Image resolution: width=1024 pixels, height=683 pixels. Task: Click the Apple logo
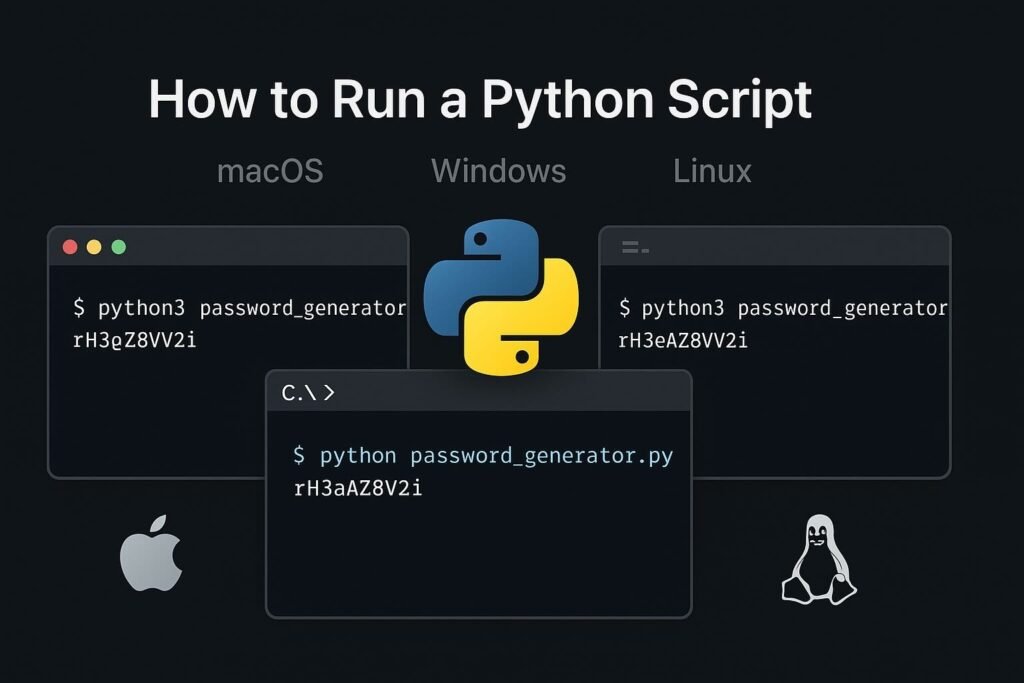151,553
